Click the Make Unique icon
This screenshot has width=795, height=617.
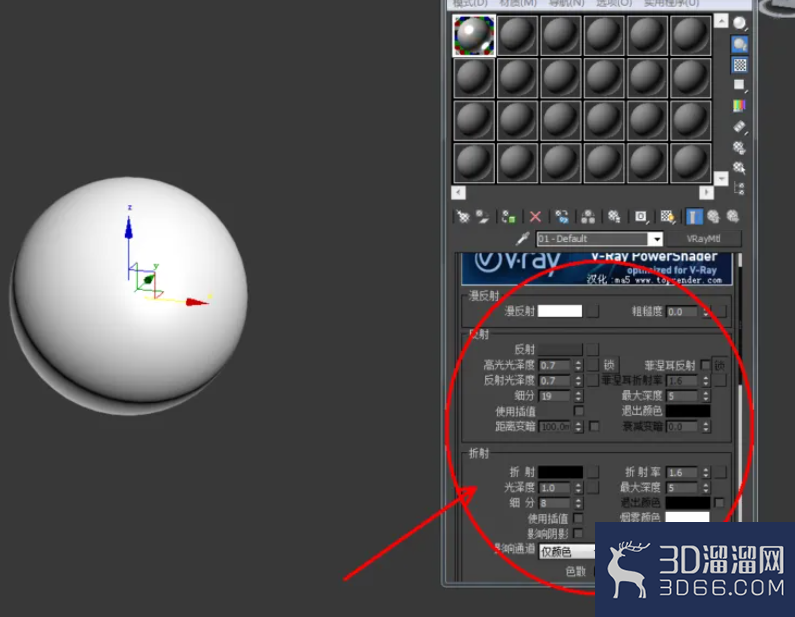588,217
